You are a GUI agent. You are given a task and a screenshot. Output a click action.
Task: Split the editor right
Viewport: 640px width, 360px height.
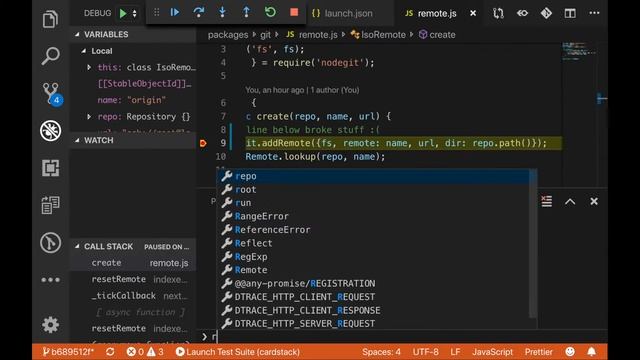[x=570, y=13]
